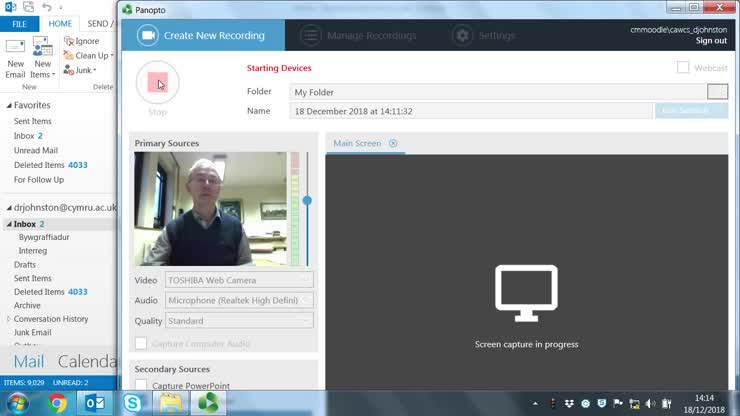Enable the Webcast checkbox
Screen dimensions: 740x416
pyautogui.click(x=683, y=67)
